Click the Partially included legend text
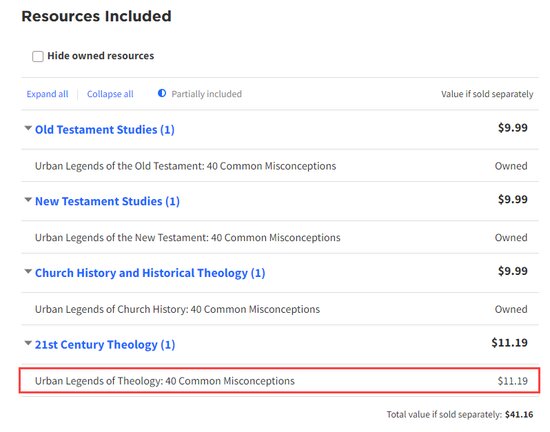 (207, 94)
